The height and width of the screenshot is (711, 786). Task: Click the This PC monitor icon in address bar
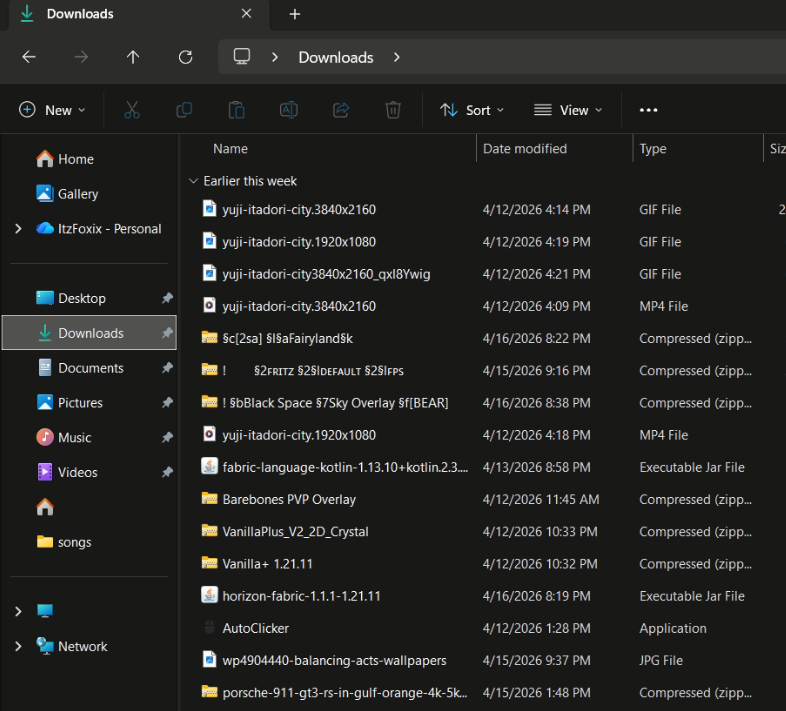coord(242,57)
